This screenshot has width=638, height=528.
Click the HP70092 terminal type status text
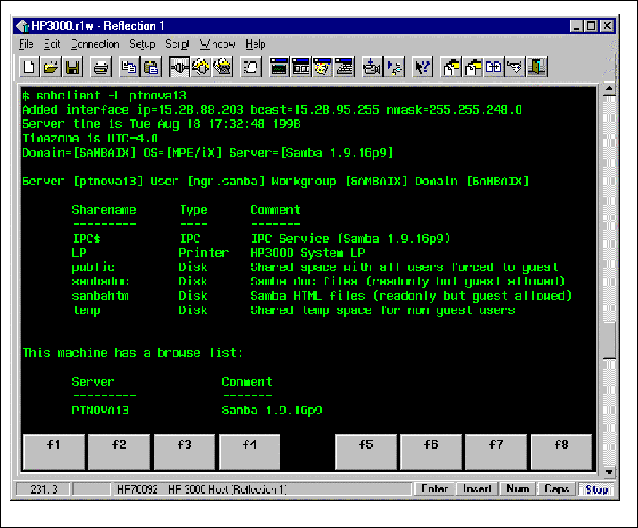137,489
